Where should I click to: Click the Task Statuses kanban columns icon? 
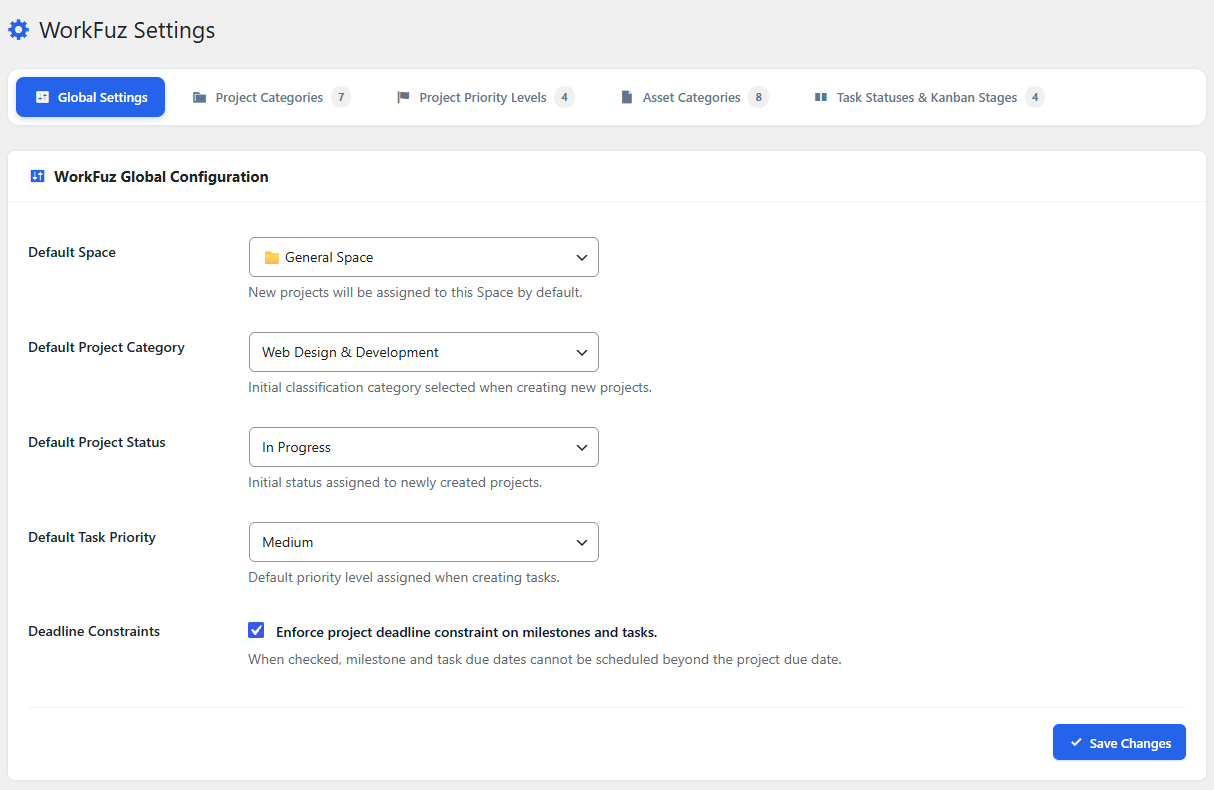click(x=821, y=98)
